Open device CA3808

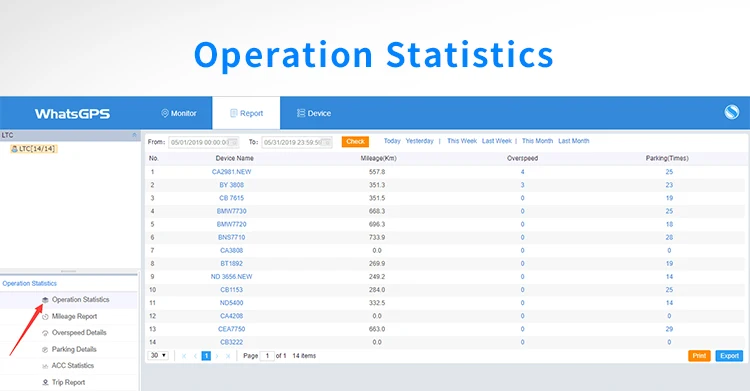[232, 250]
